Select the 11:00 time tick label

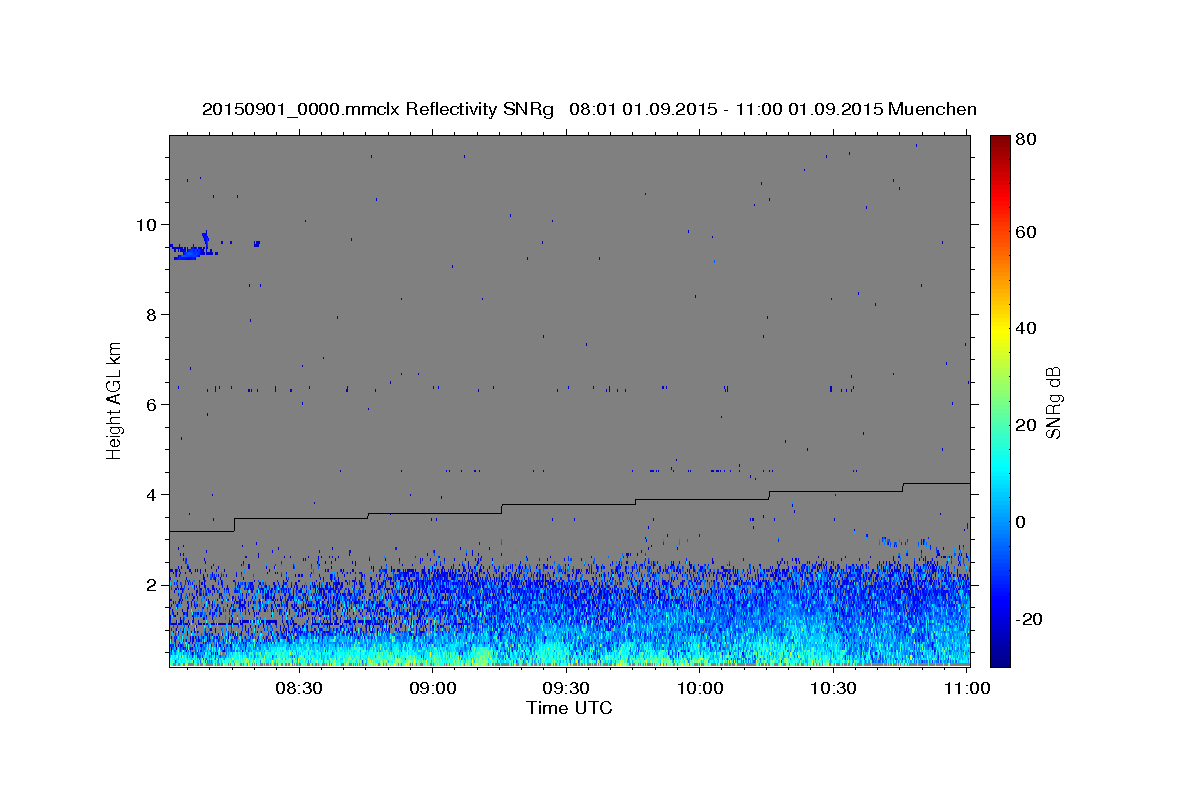pos(967,689)
